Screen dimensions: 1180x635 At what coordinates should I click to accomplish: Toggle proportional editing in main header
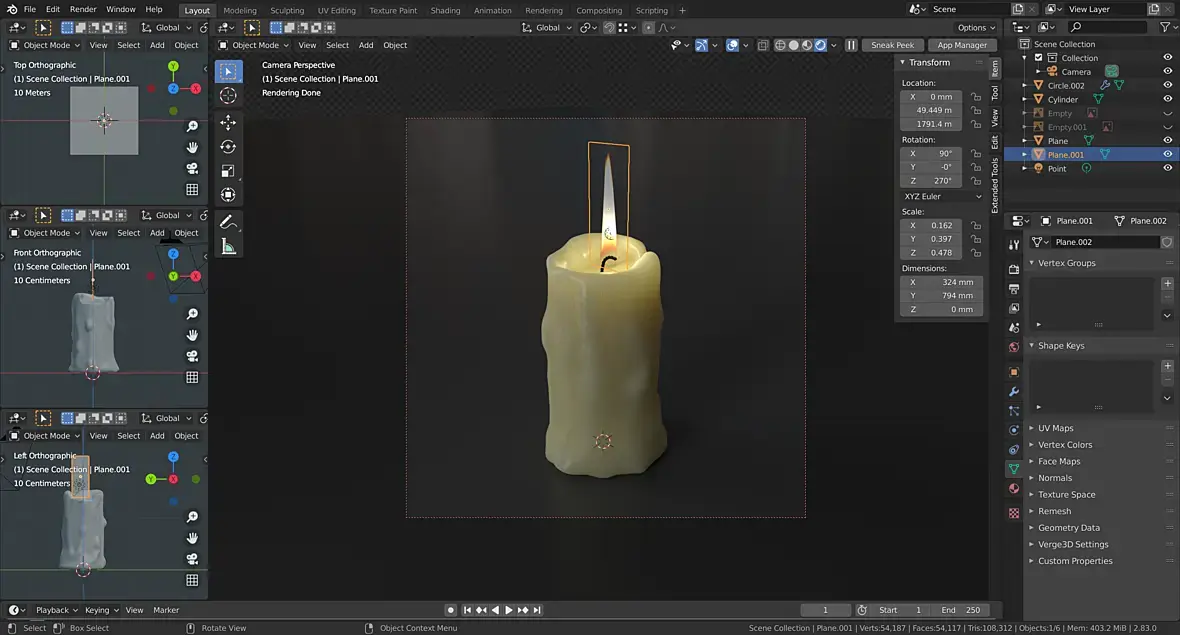click(648, 28)
